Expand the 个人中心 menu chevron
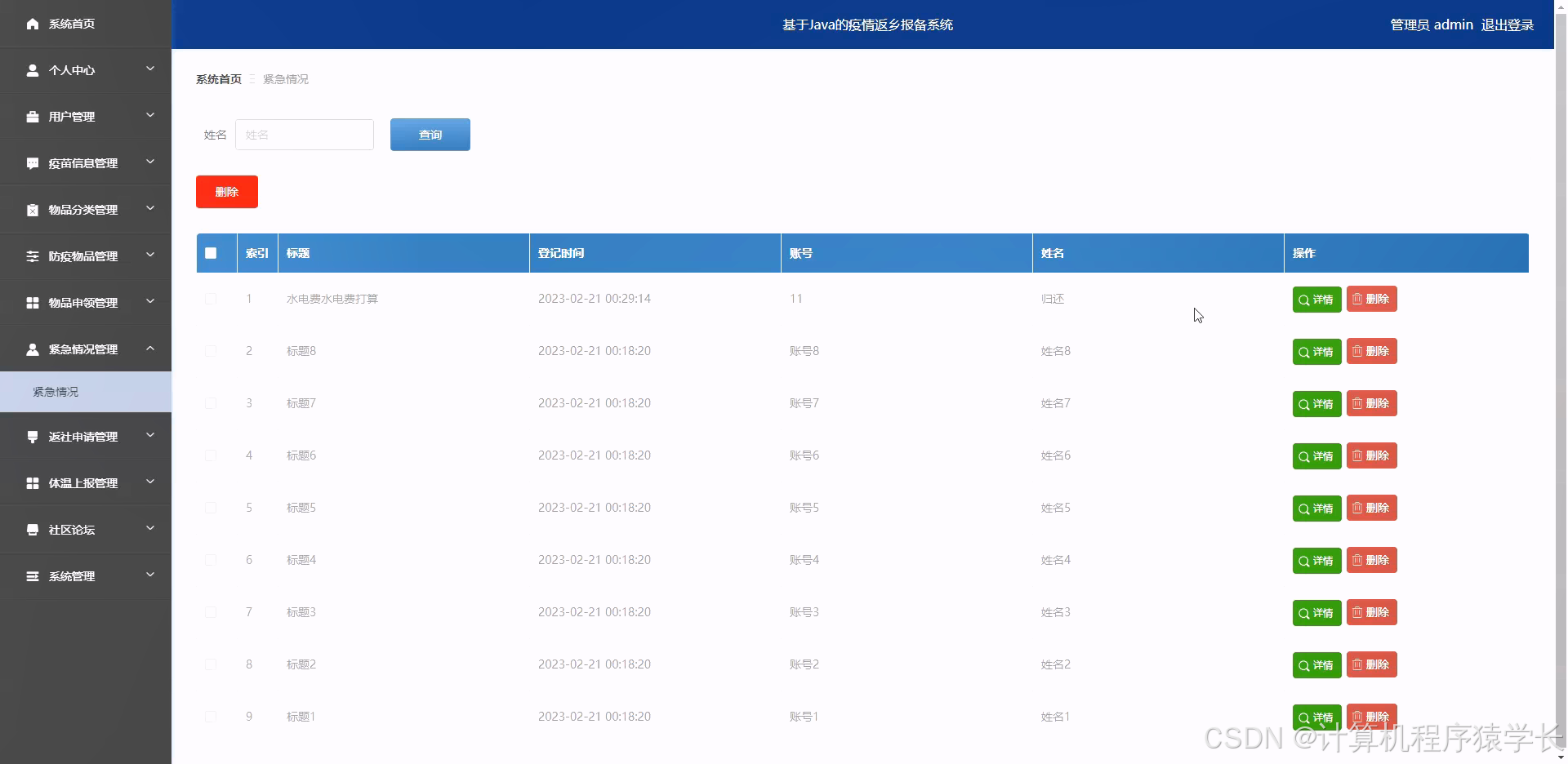The height and width of the screenshot is (764, 1568). 150,69
